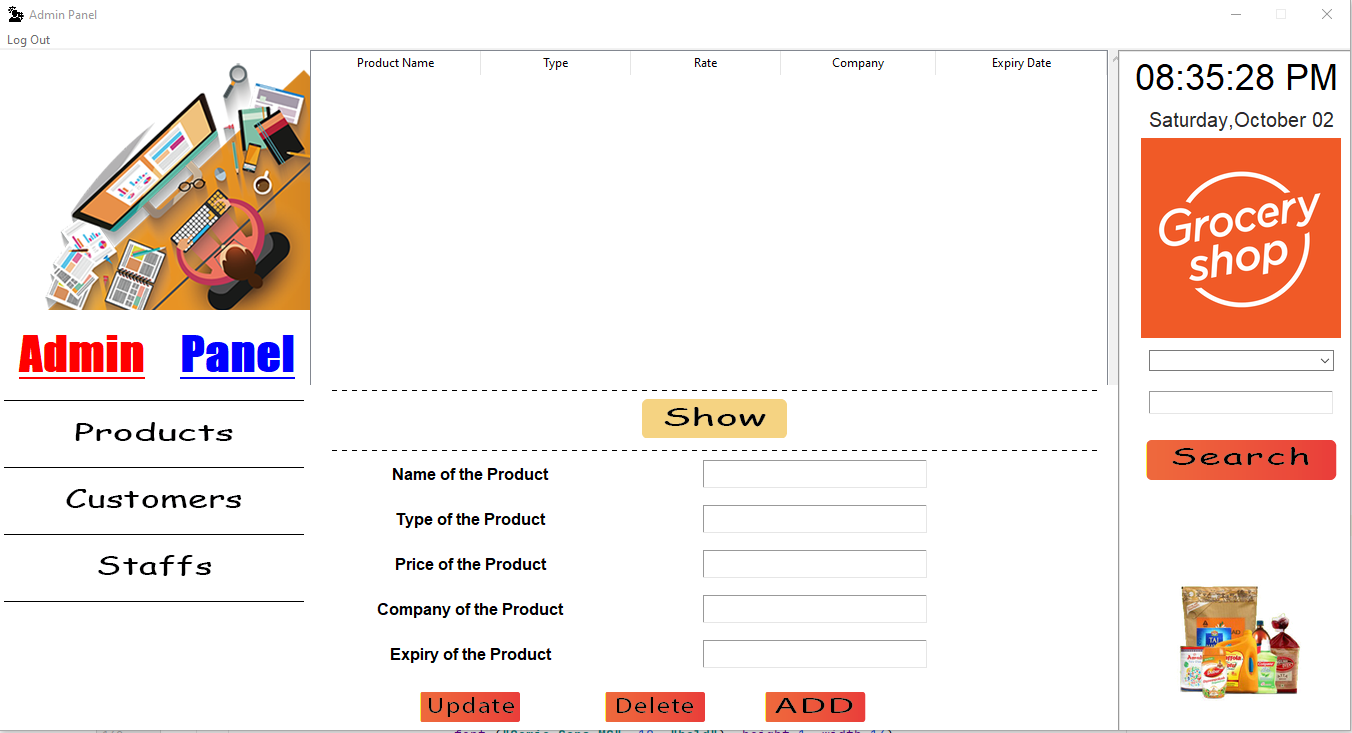Focus the Type of the Product field

[815, 519]
